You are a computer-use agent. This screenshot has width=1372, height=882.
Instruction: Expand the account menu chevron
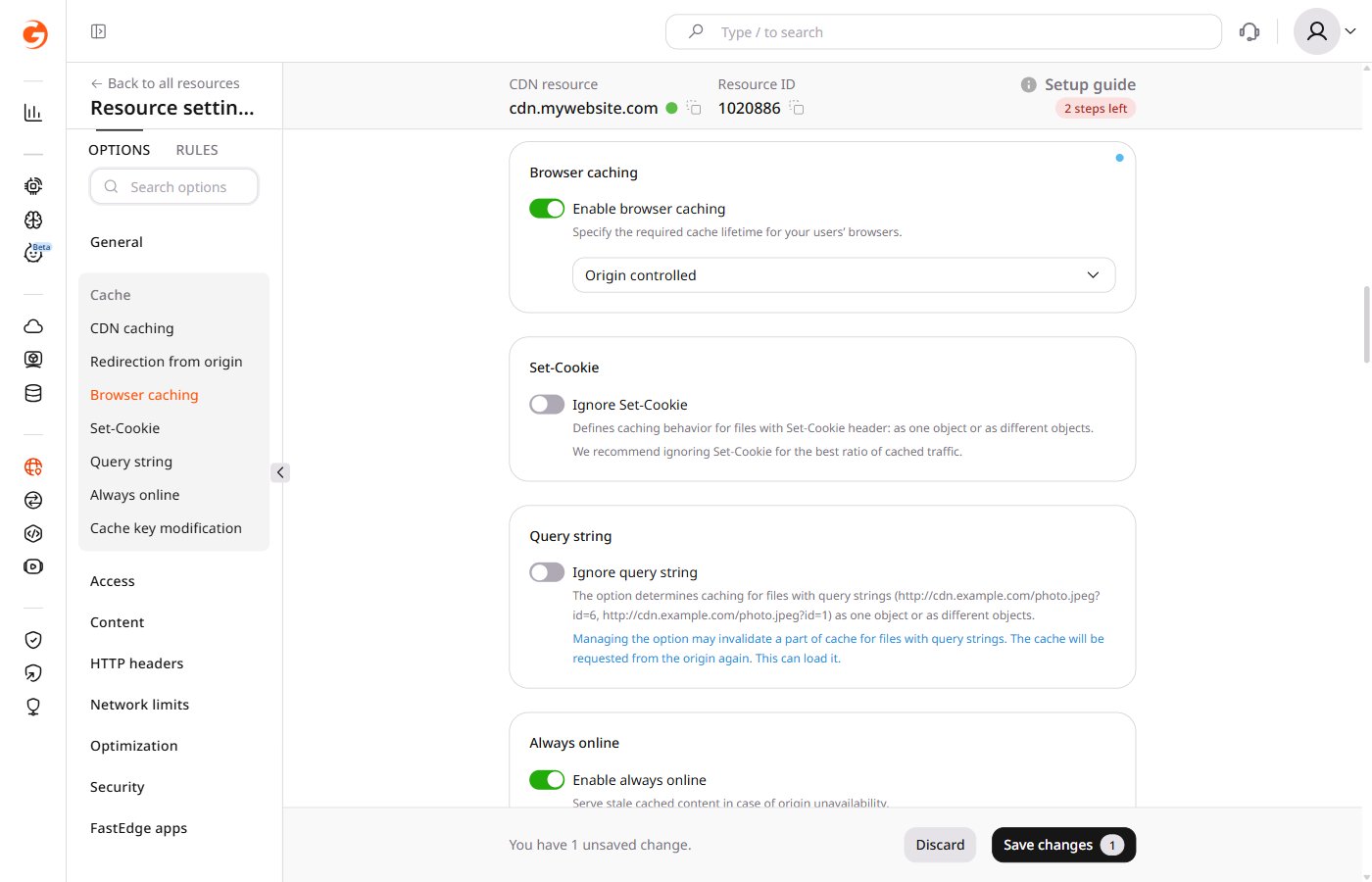point(1350,31)
